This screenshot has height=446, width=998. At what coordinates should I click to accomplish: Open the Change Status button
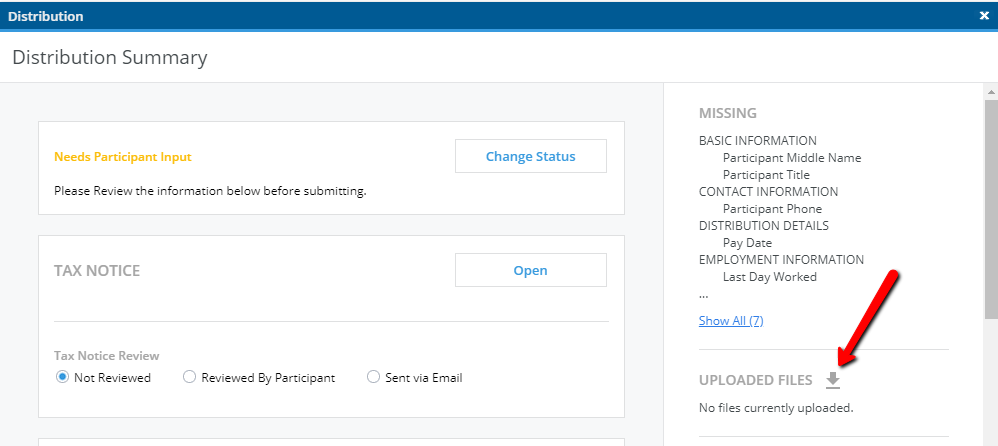pyautogui.click(x=531, y=157)
